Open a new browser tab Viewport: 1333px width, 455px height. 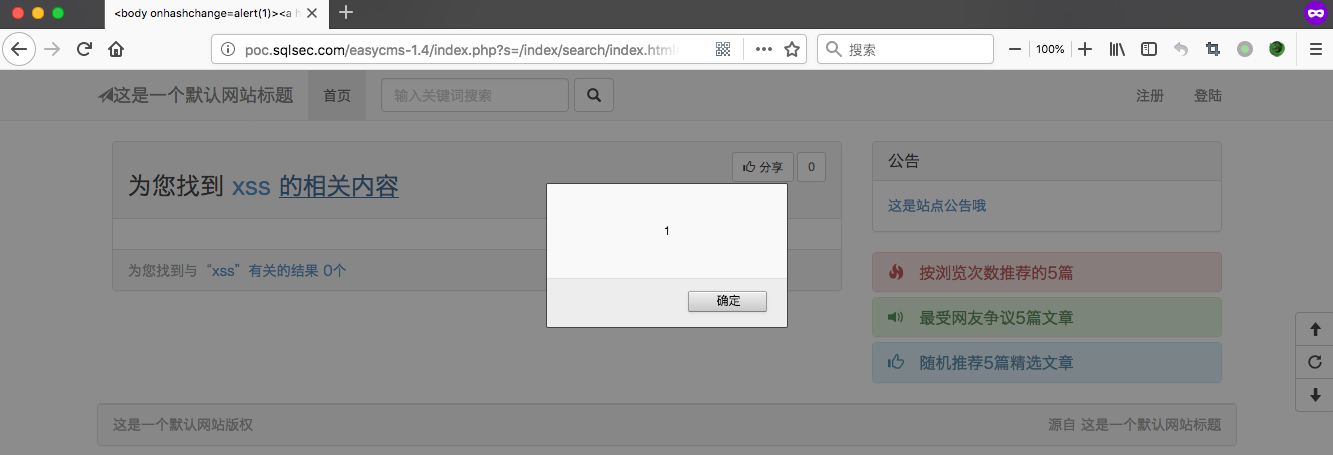click(346, 13)
